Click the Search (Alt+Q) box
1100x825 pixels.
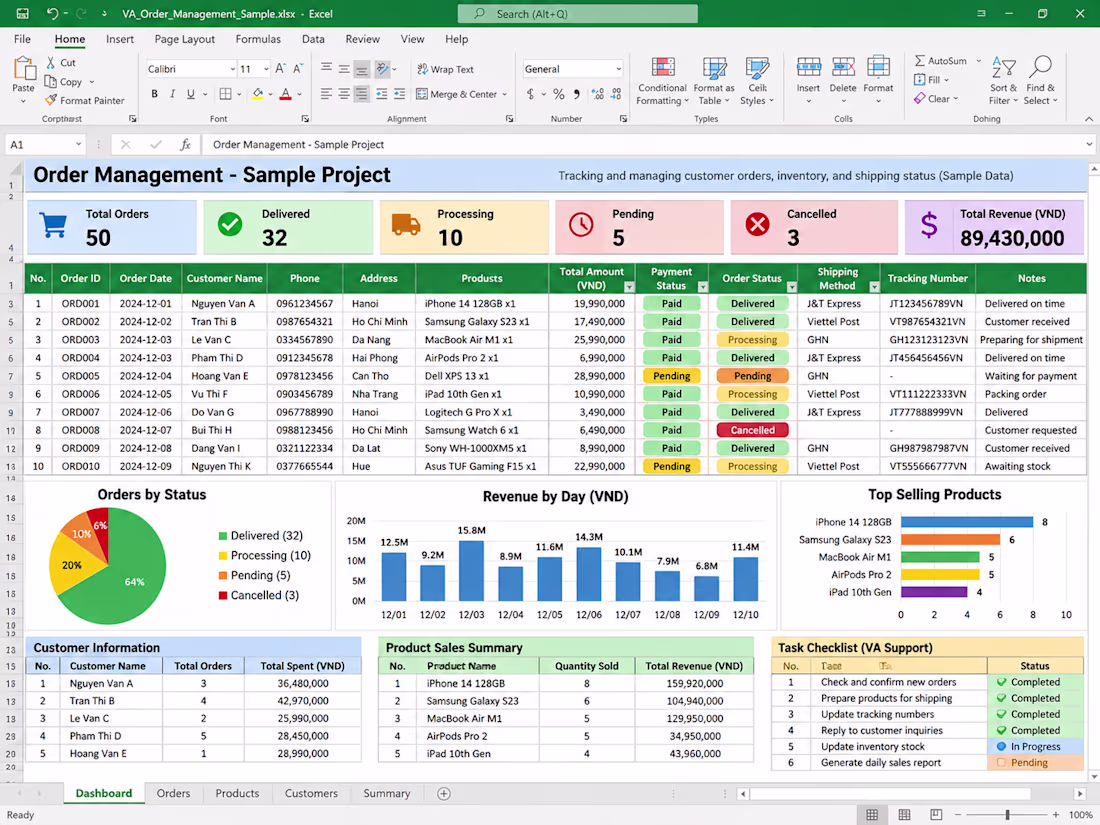coord(577,13)
